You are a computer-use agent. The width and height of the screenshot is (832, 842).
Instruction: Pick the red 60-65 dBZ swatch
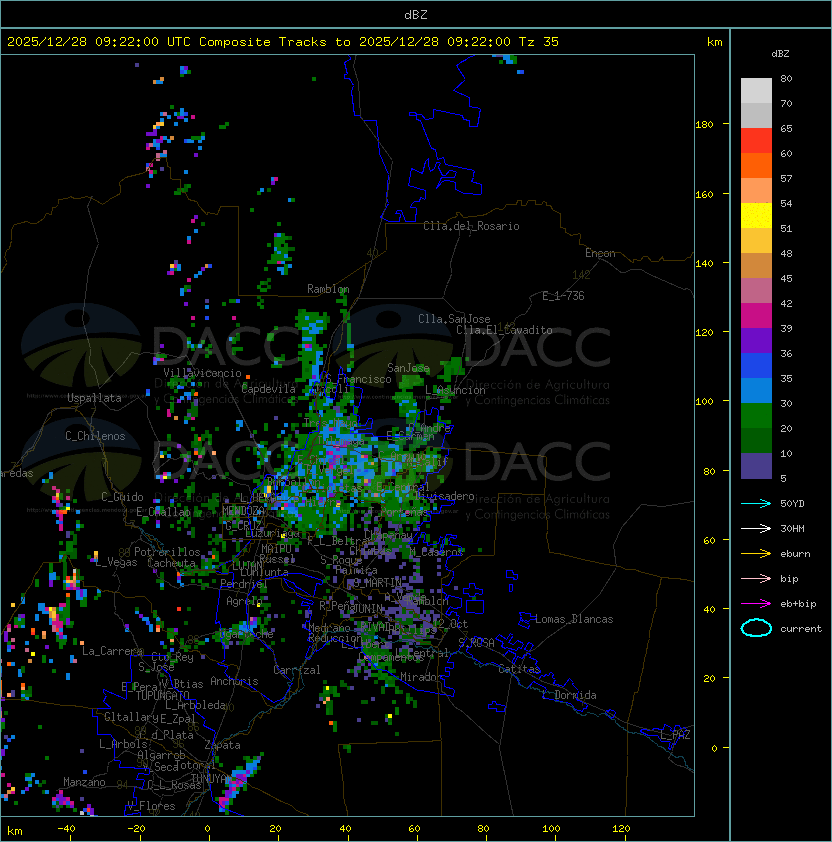756,141
